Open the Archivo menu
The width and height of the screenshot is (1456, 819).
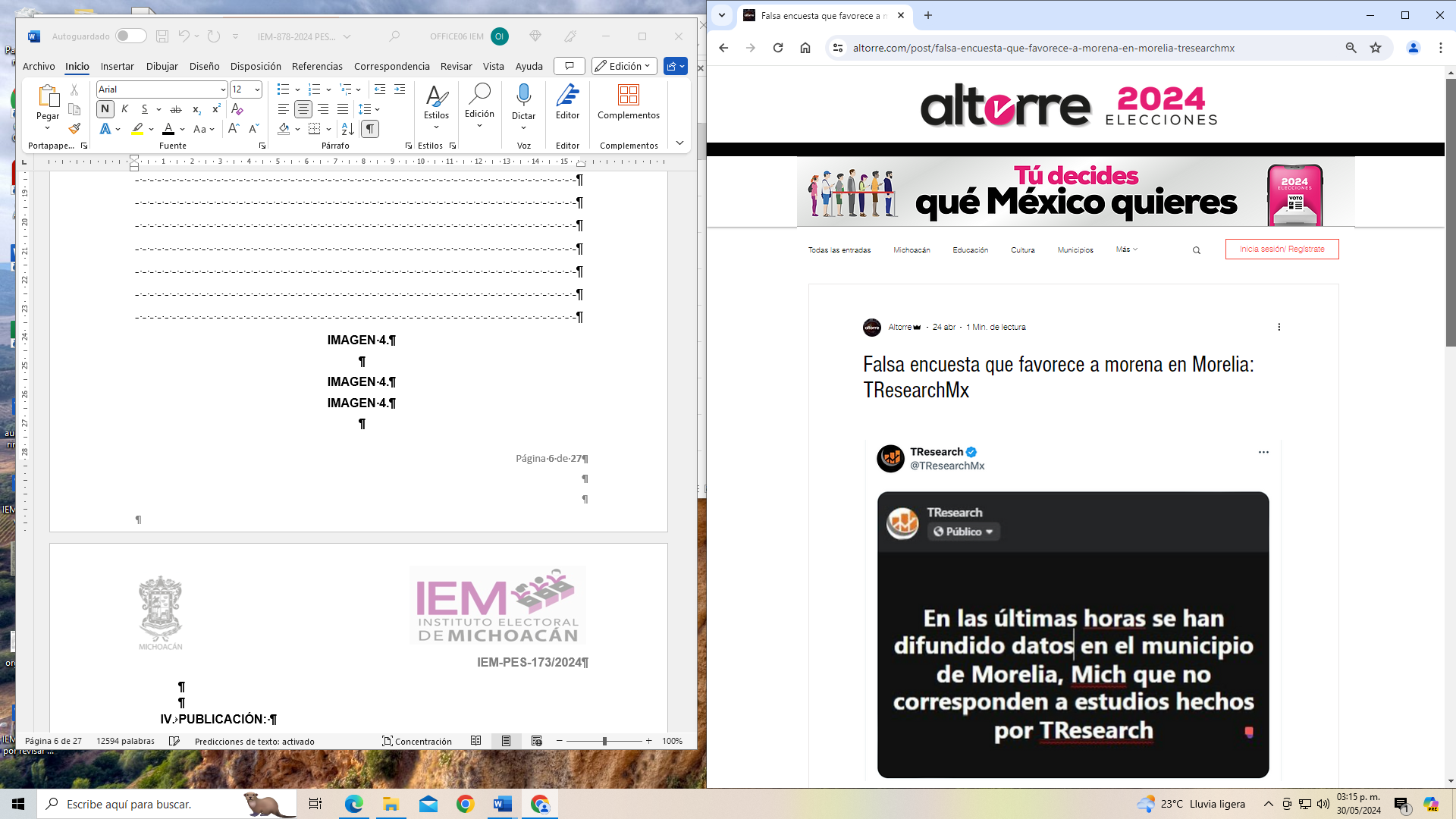[39, 66]
